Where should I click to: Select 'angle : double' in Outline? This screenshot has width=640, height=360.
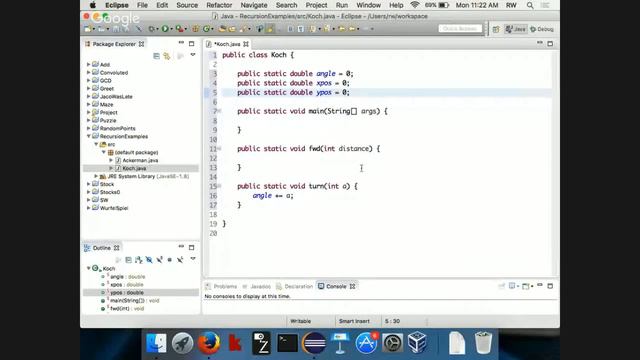tap(127, 277)
